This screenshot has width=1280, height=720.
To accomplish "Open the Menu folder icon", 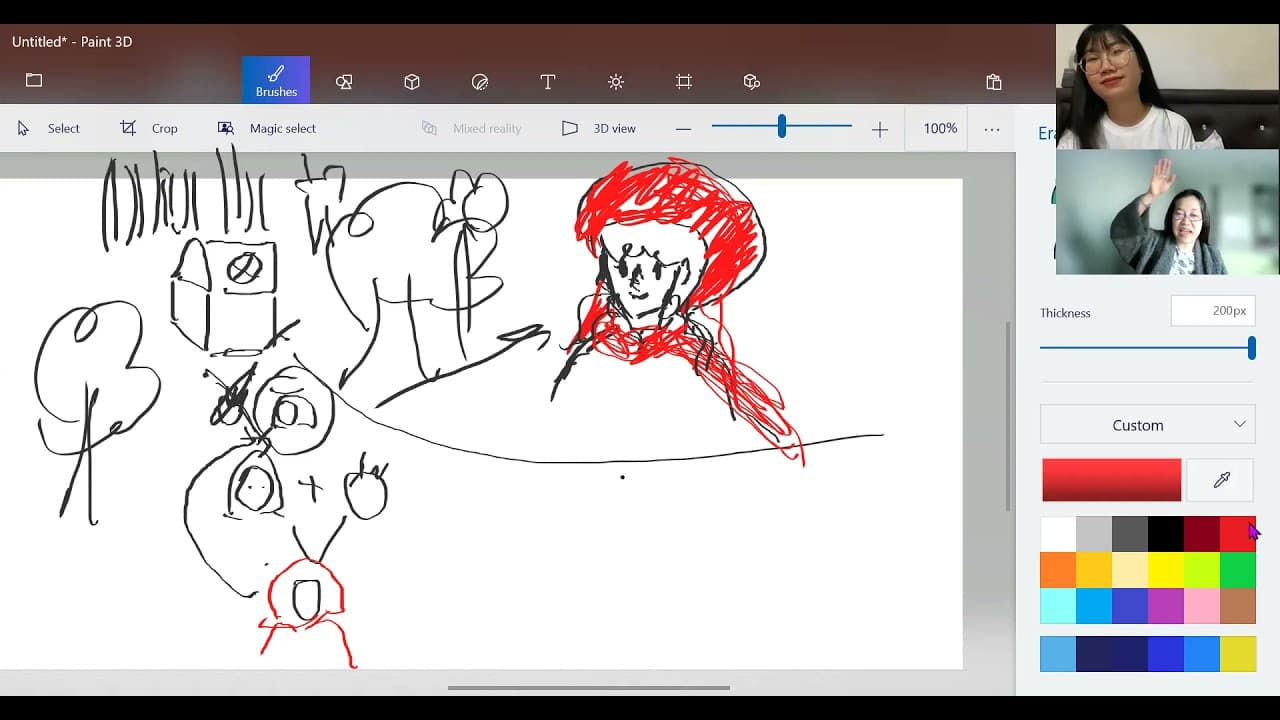I will coord(34,80).
